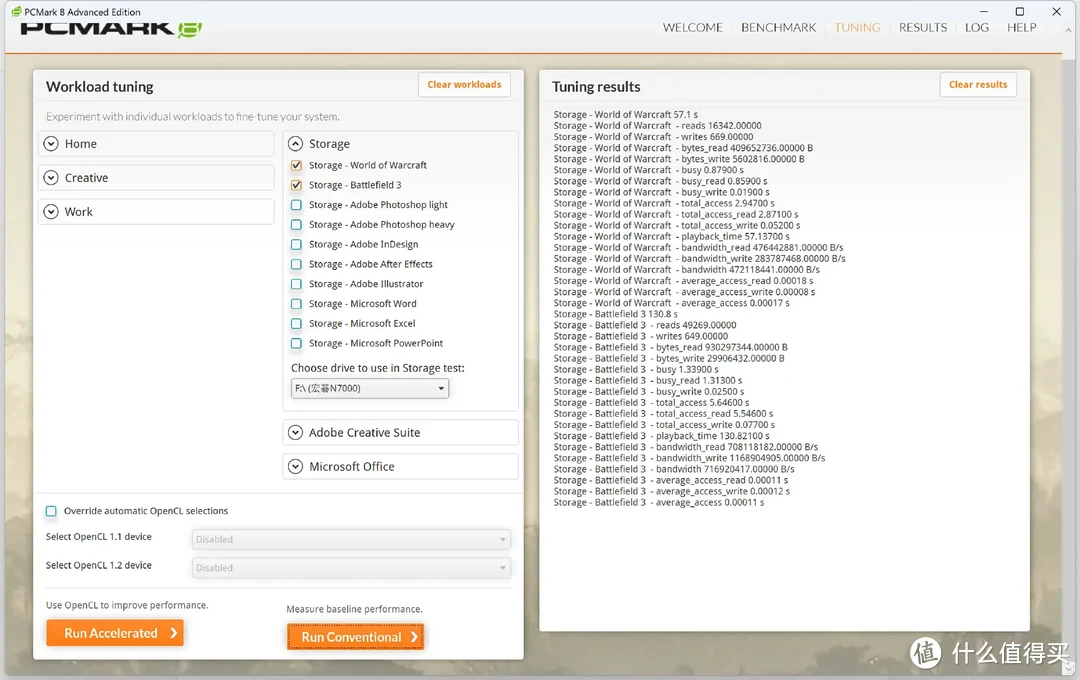Click the PCMark 8 logo
The image size is (1080, 680).
[111, 29]
